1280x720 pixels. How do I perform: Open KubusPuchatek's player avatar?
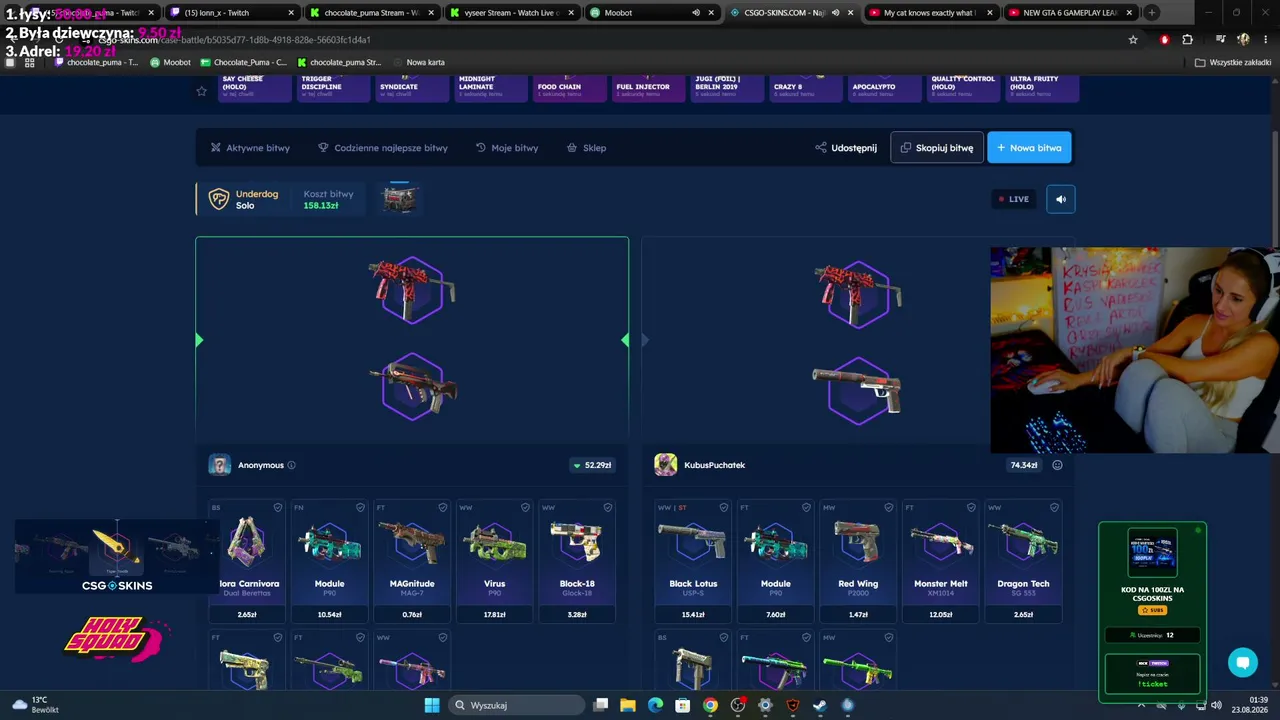(666, 465)
